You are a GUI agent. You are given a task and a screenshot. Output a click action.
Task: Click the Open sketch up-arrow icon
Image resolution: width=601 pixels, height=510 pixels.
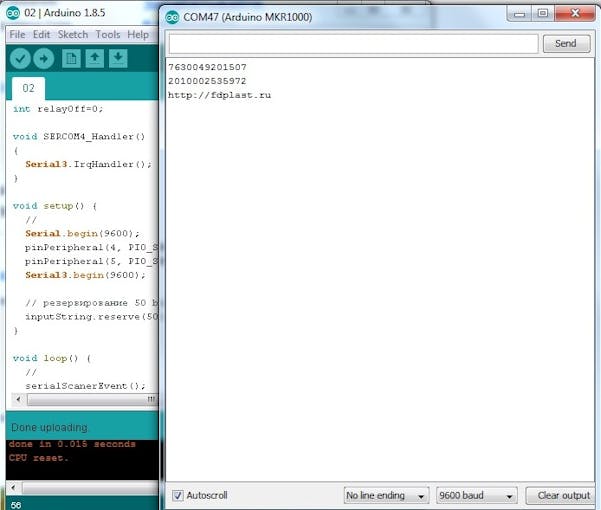point(95,58)
